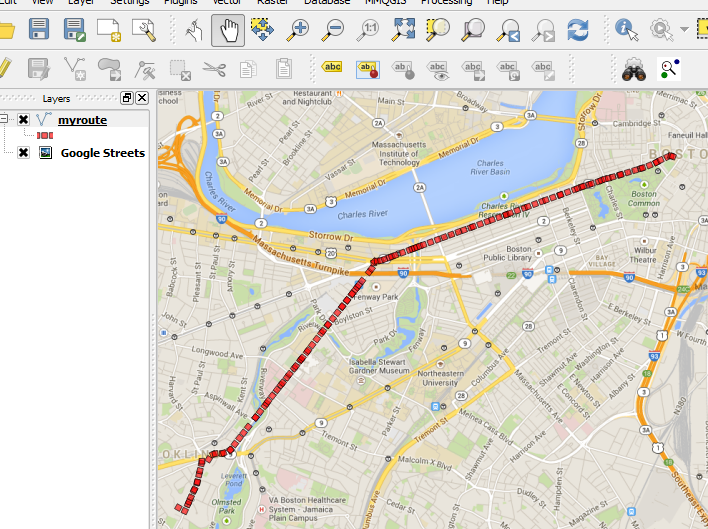
Task: Select the Zoom Out magnifier tool
Action: [333, 30]
